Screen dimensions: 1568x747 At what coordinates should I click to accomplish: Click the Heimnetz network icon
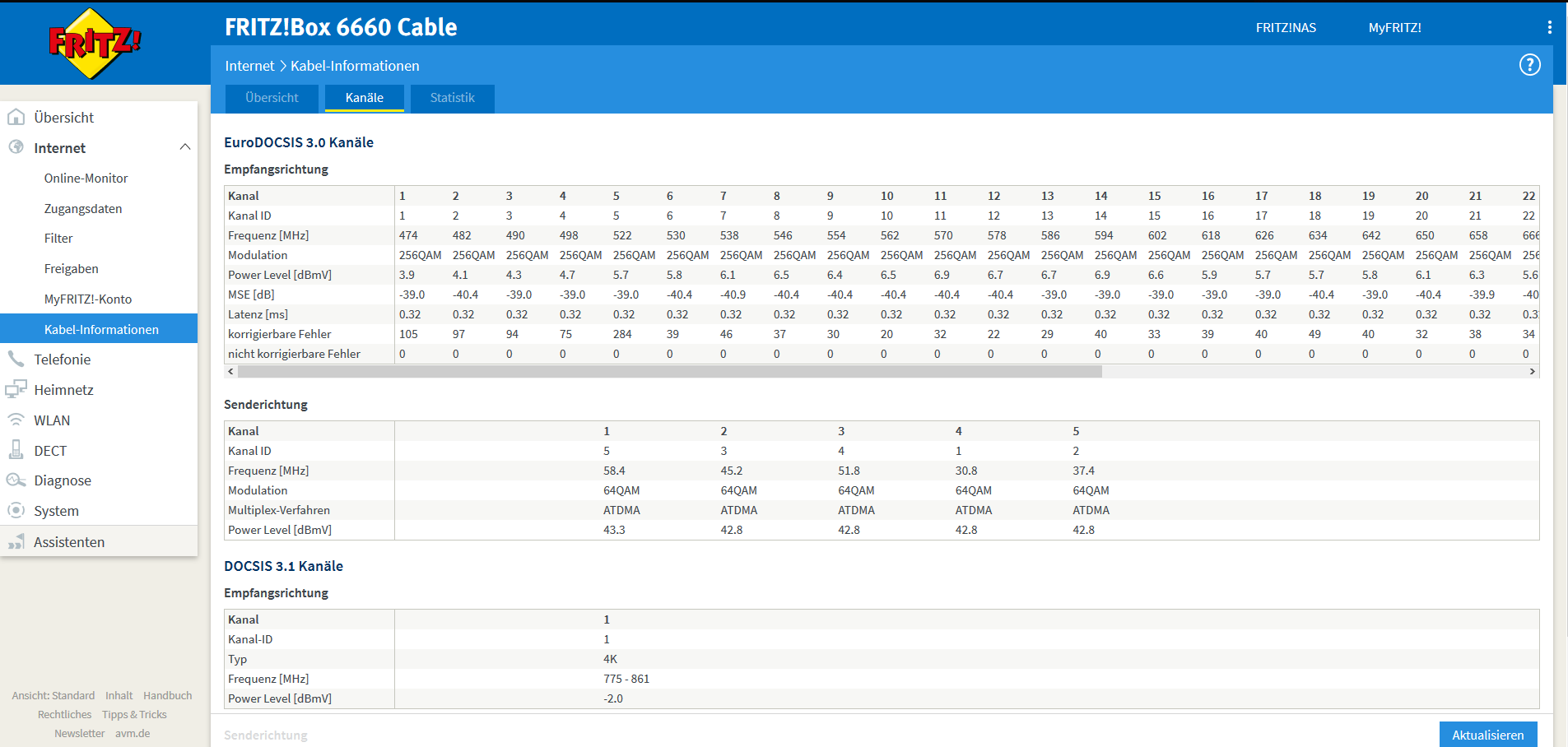point(16,389)
